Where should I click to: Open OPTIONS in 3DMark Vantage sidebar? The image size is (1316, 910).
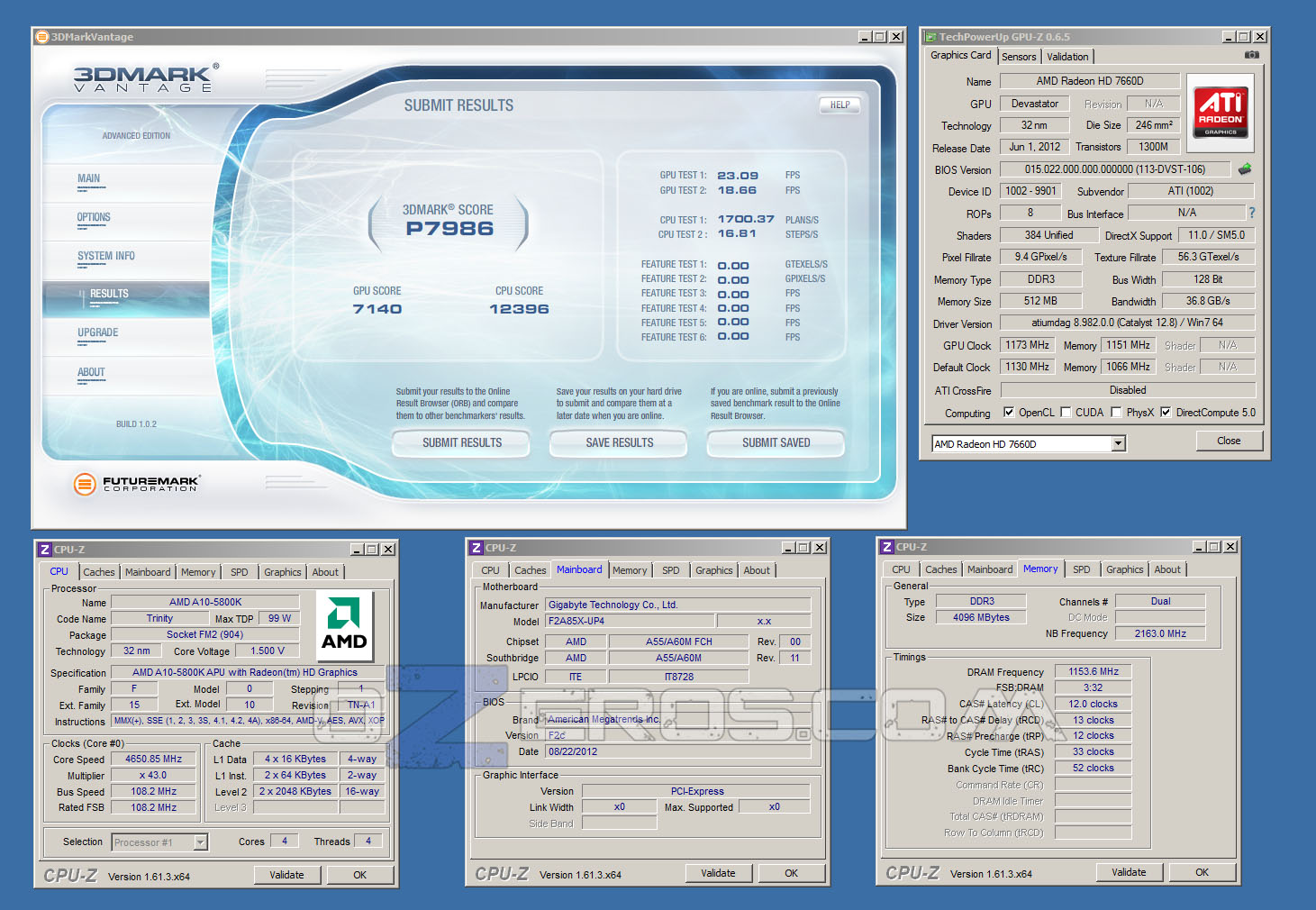(94, 217)
